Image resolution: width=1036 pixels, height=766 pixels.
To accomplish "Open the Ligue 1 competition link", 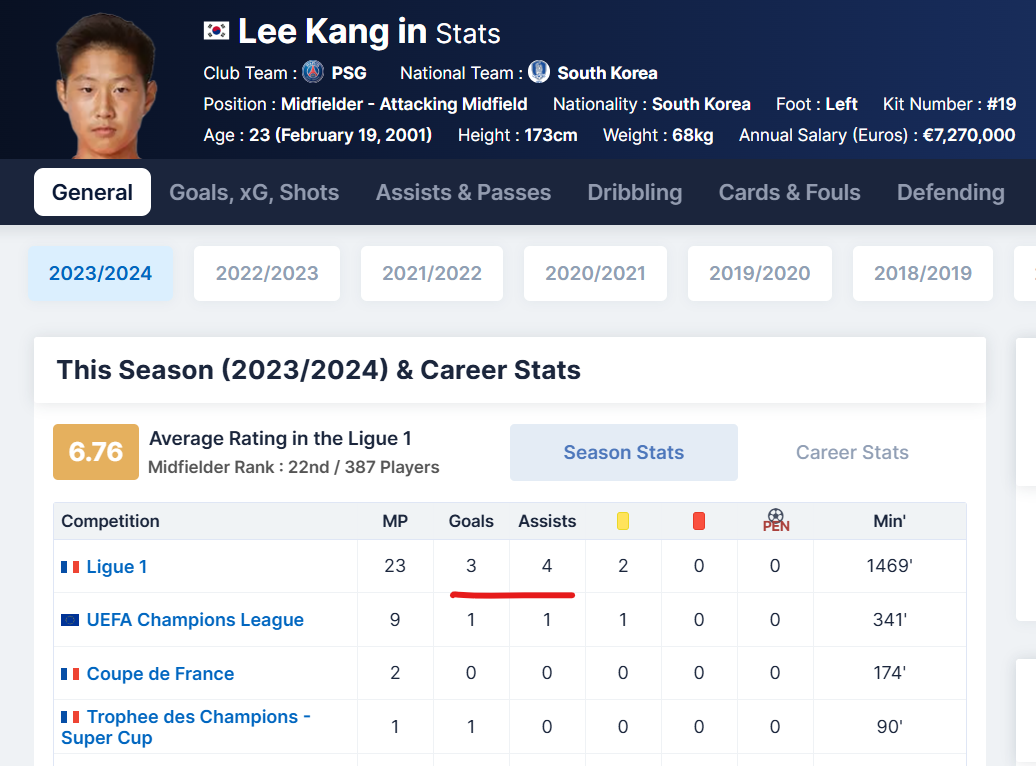I will [x=117, y=566].
